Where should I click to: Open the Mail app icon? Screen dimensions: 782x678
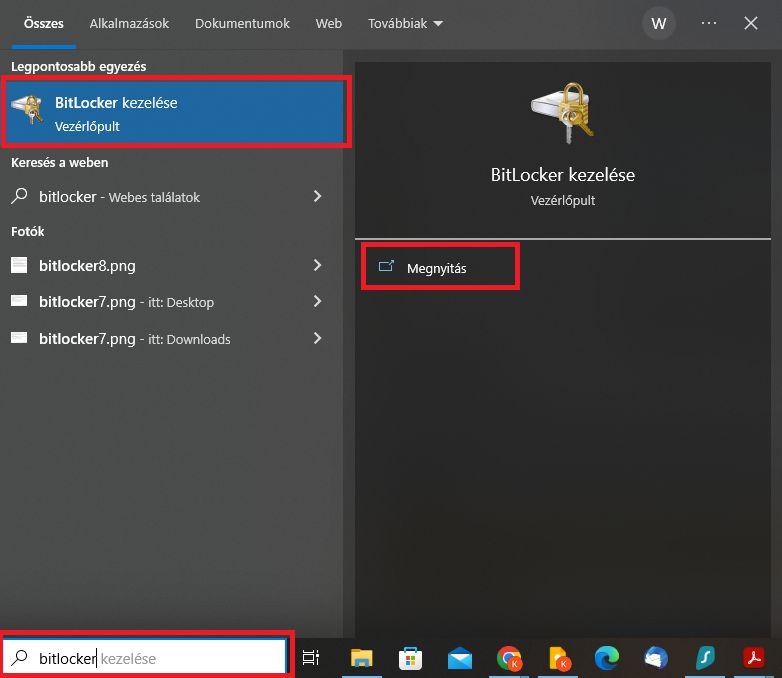point(459,657)
